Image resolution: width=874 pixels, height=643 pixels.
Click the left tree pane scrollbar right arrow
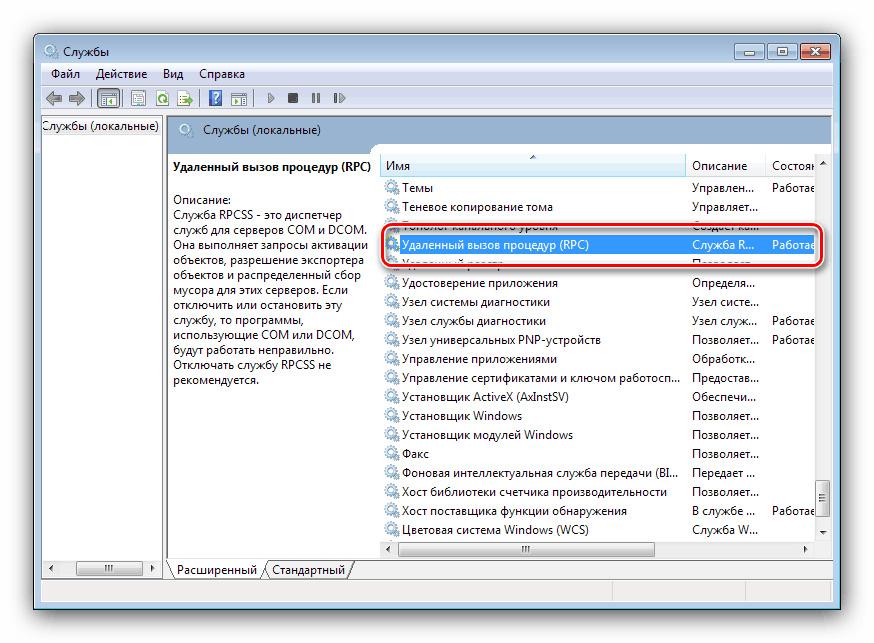click(153, 568)
